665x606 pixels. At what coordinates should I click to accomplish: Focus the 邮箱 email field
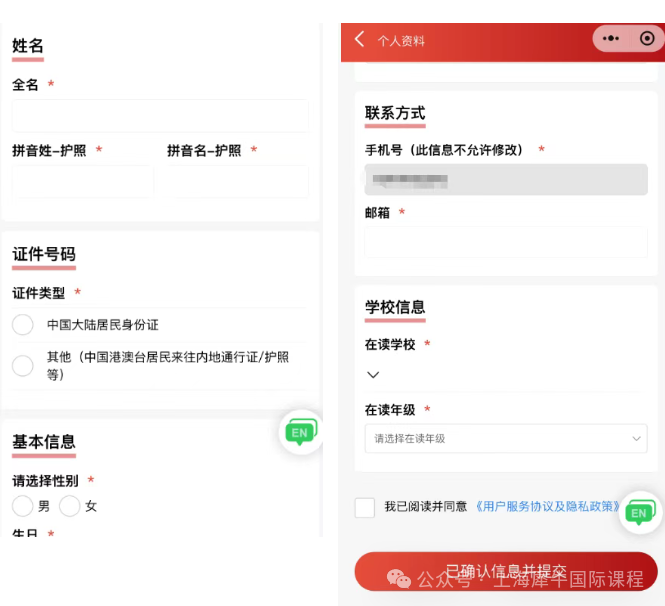pyautogui.click(x=506, y=242)
